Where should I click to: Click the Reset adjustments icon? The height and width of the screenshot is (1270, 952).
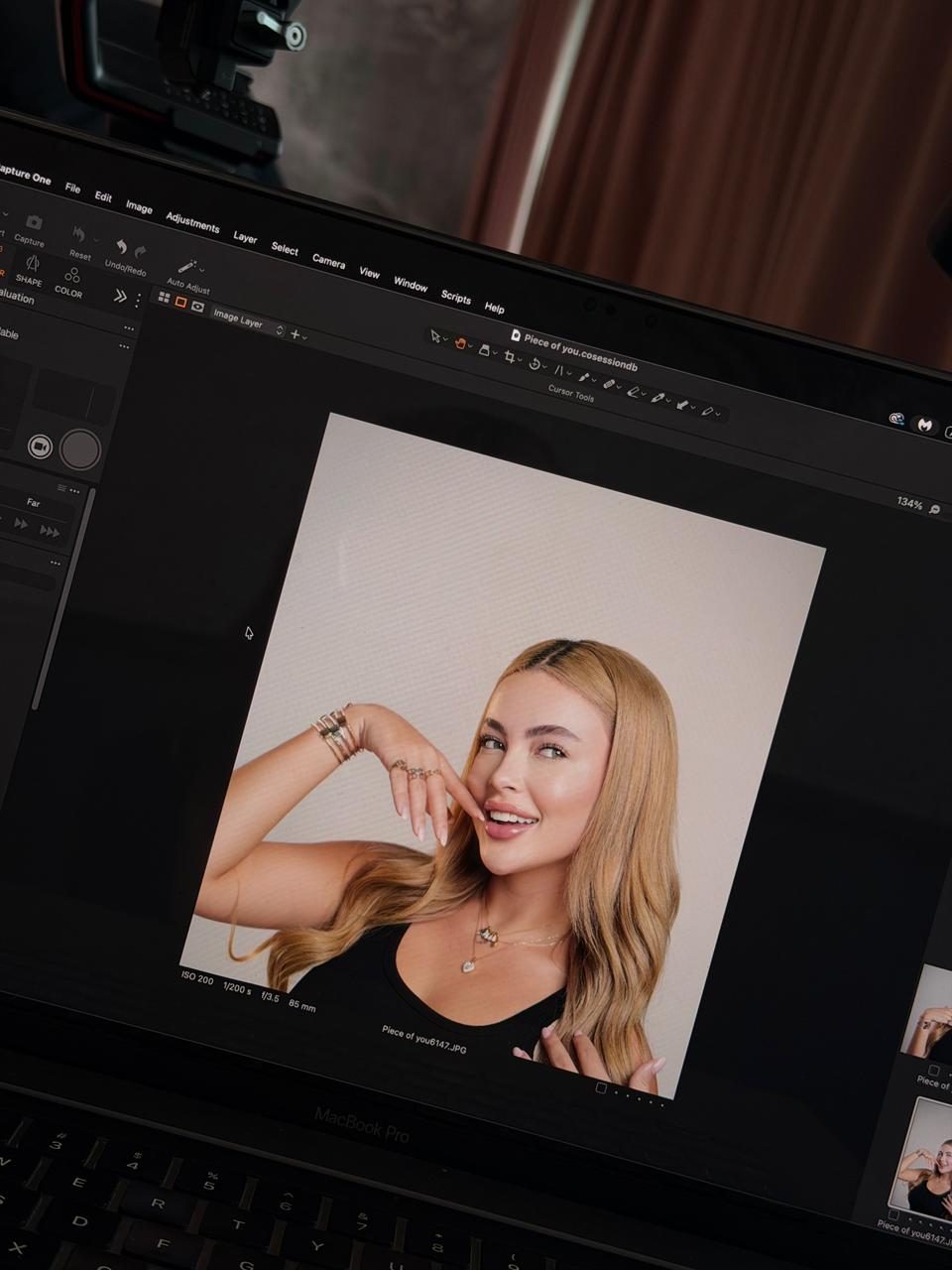point(79,236)
